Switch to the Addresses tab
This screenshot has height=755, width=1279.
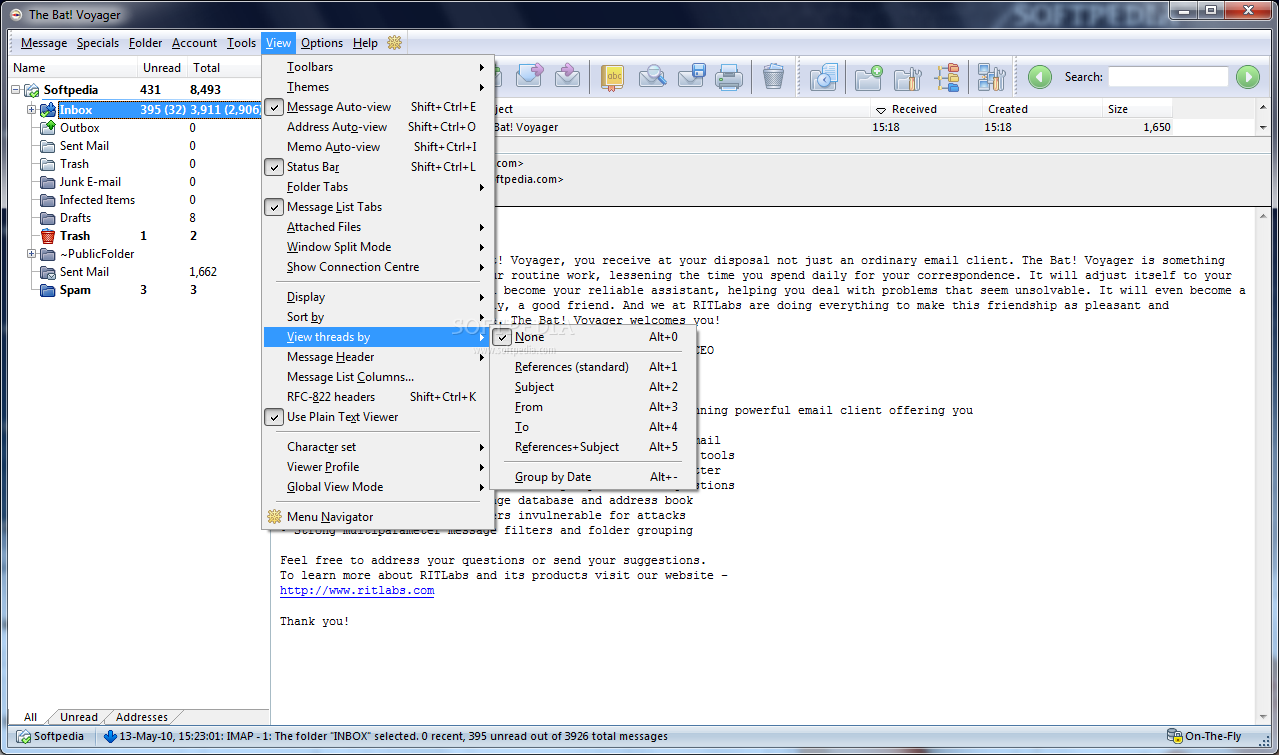pos(142,717)
